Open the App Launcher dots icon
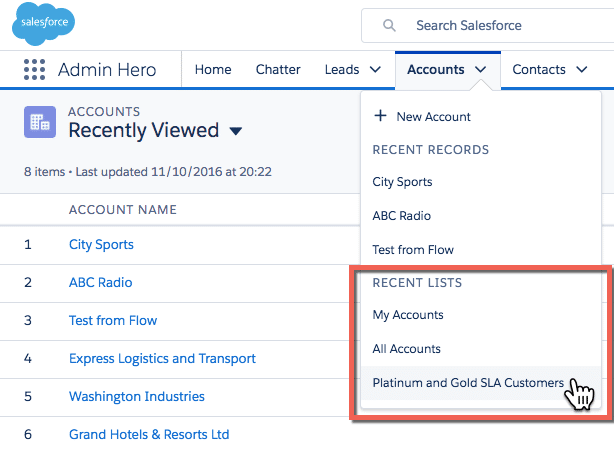 click(x=34, y=69)
